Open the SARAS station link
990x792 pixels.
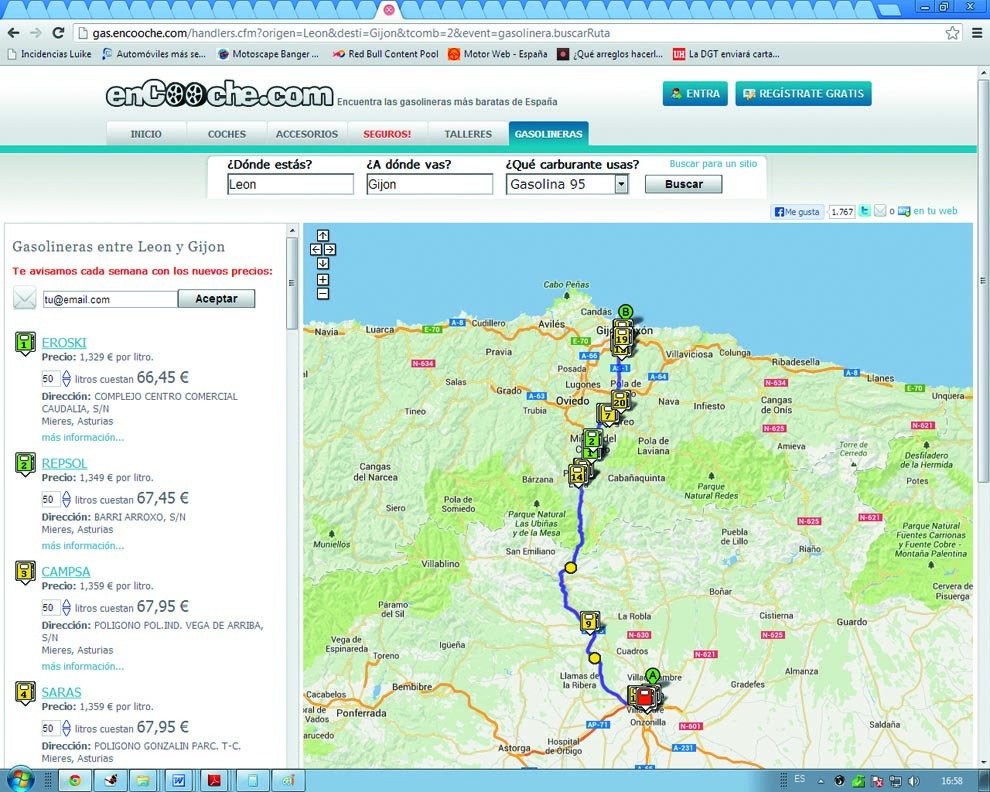[61, 692]
